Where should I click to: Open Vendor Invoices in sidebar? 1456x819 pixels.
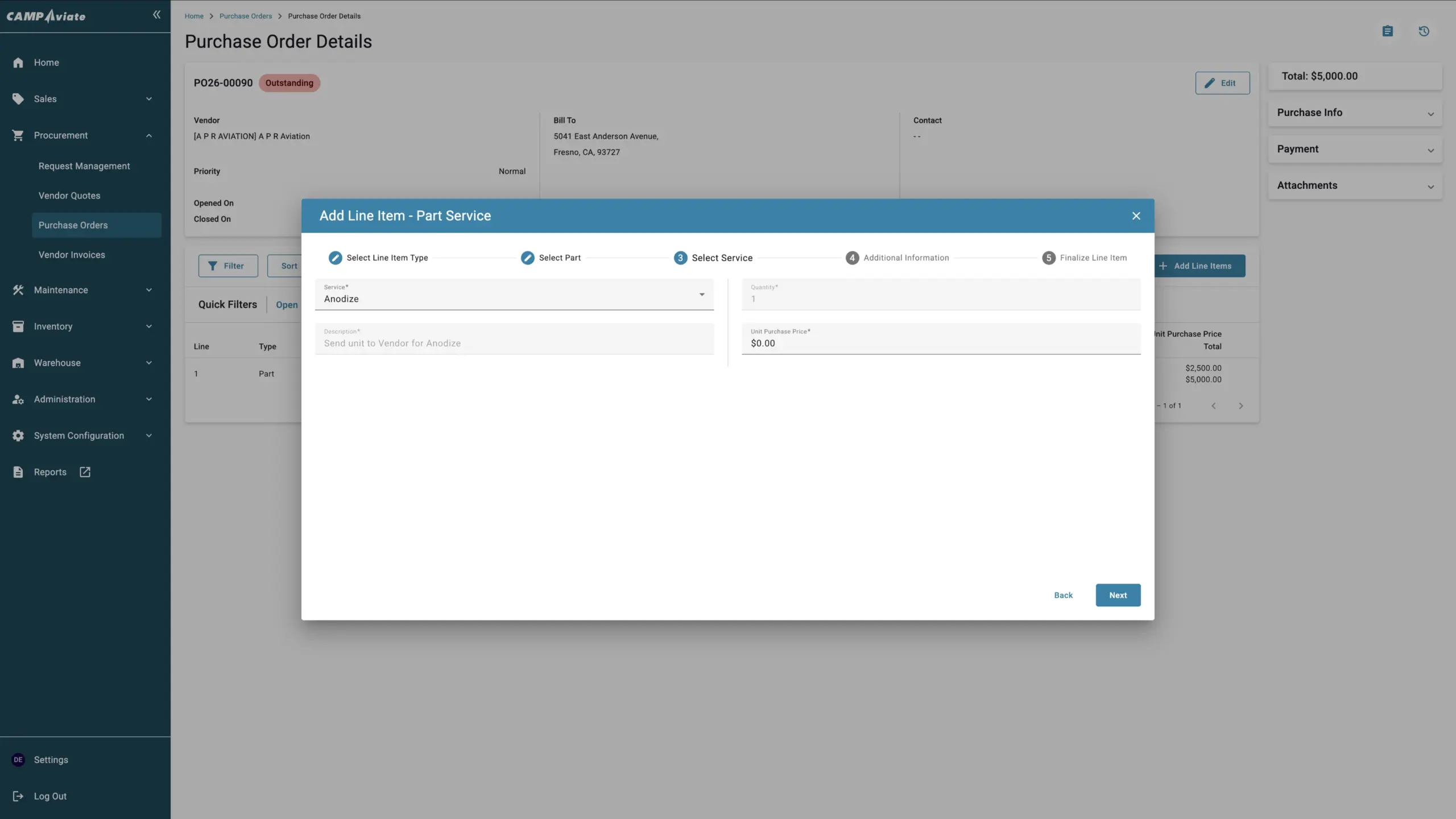[x=72, y=255]
